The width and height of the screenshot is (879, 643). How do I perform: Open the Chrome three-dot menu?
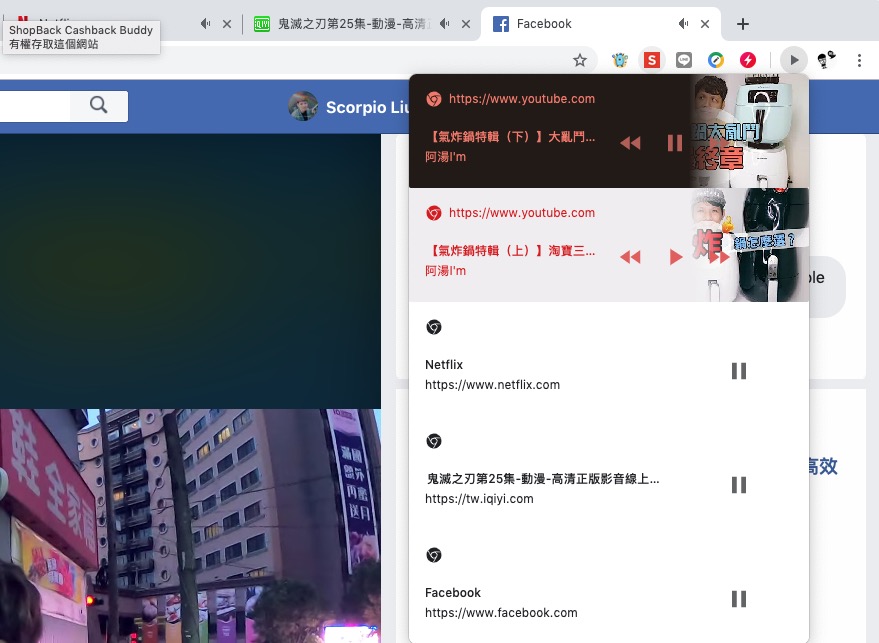[859, 60]
